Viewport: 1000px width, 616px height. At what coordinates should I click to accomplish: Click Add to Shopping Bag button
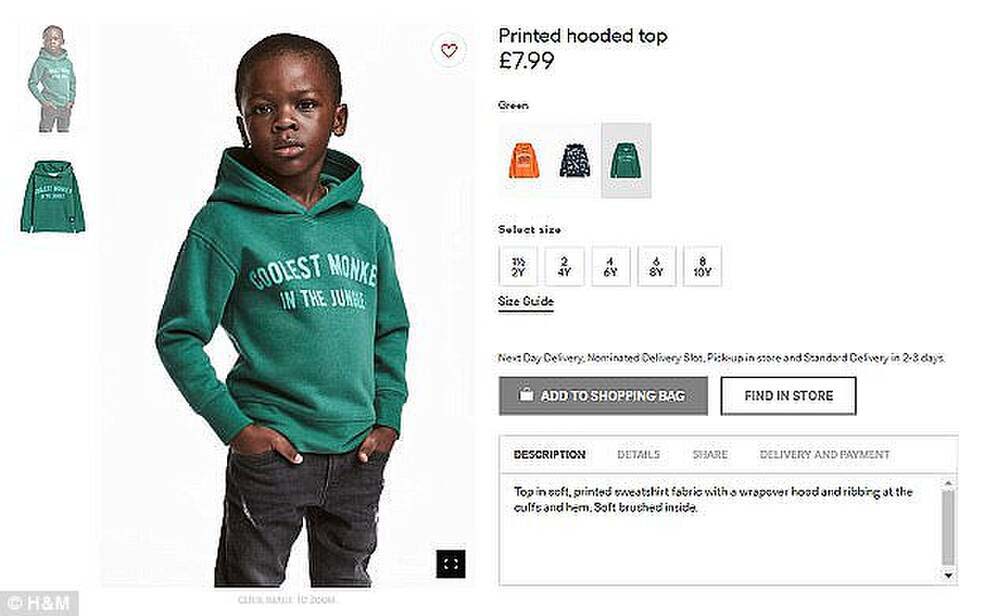click(x=603, y=396)
